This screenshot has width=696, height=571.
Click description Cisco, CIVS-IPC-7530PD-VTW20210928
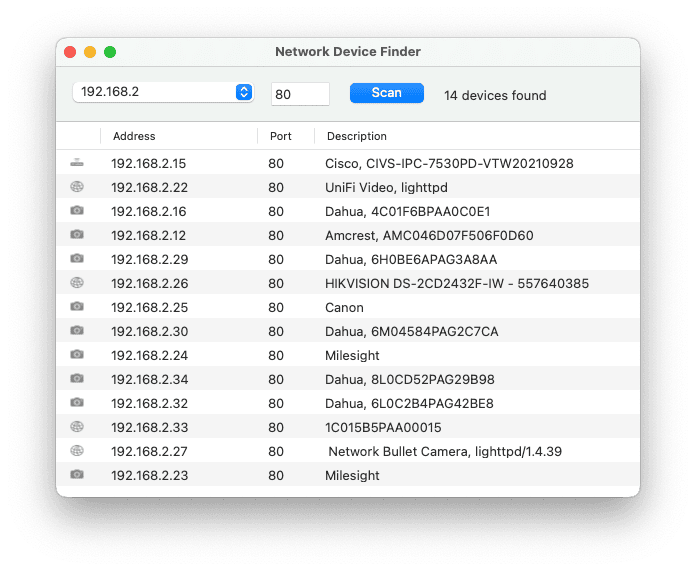click(449, 164)
